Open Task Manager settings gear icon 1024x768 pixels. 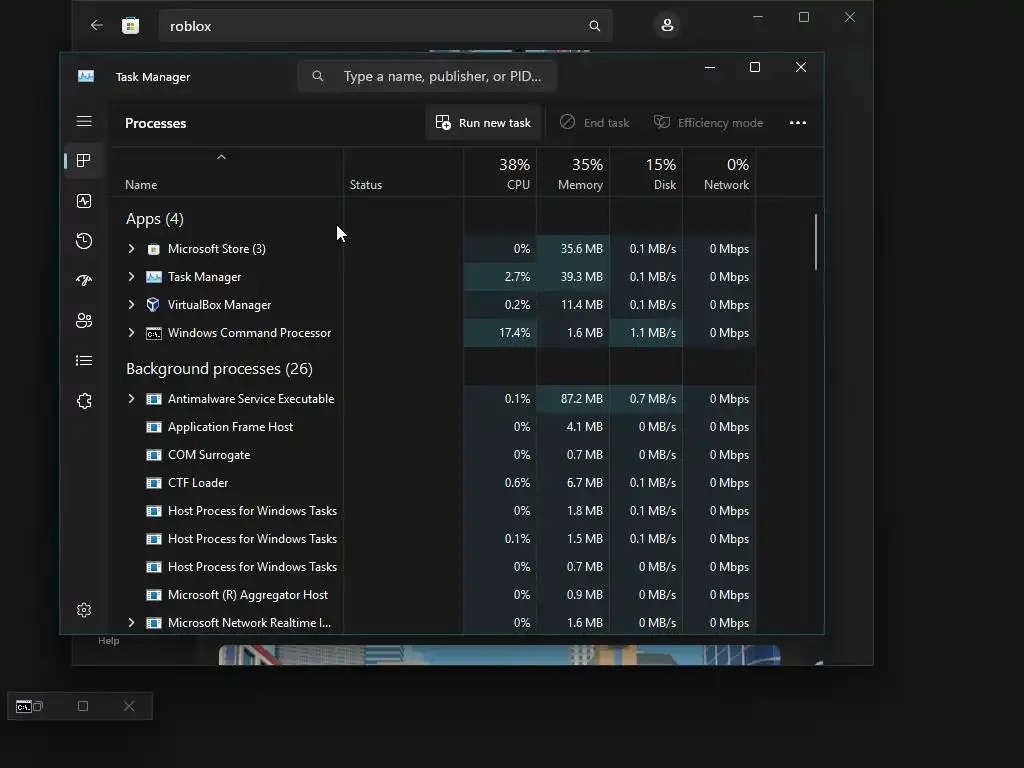[84, 610]
